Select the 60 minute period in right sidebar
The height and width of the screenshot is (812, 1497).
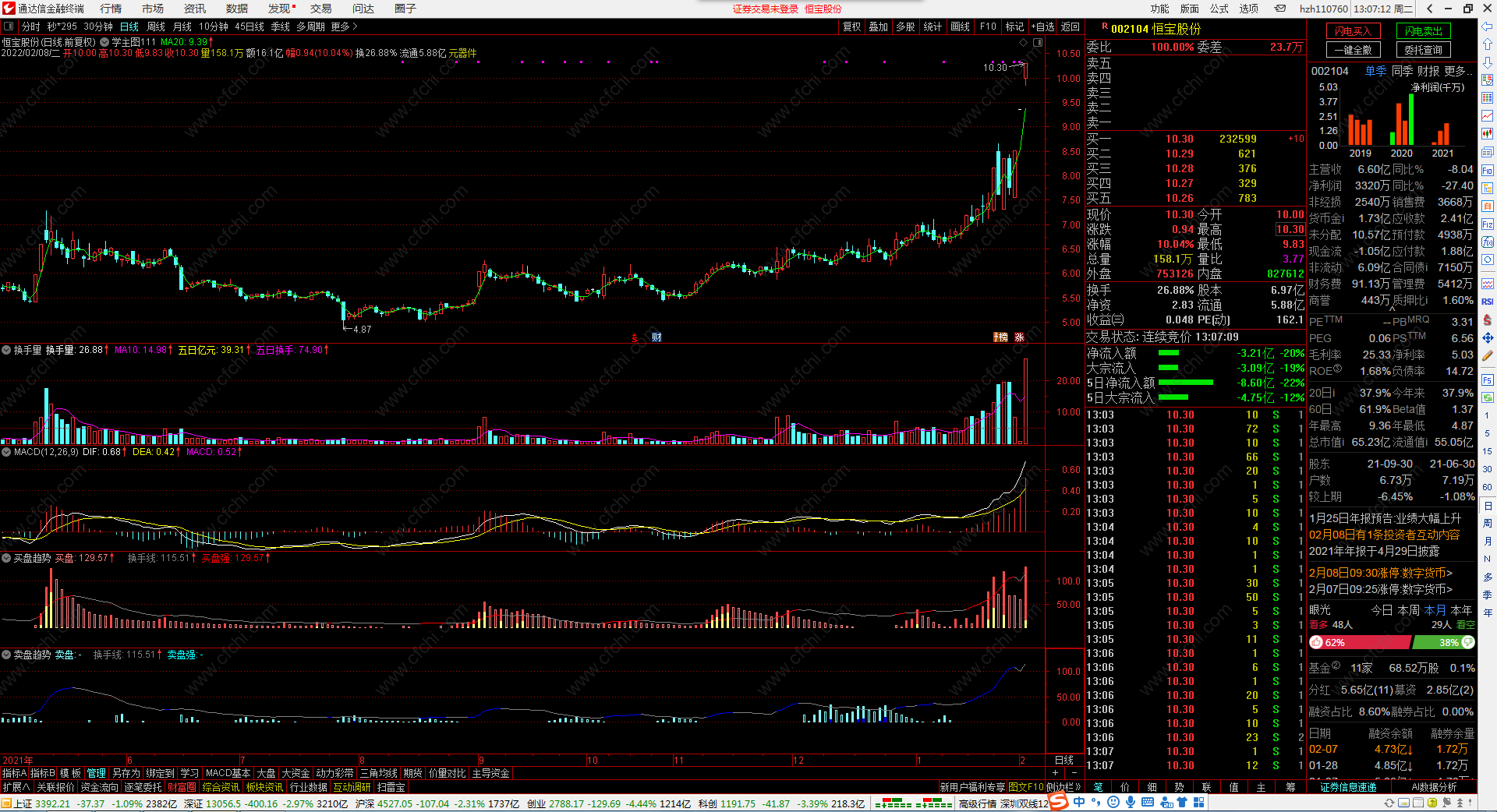tap(1488, 487)
